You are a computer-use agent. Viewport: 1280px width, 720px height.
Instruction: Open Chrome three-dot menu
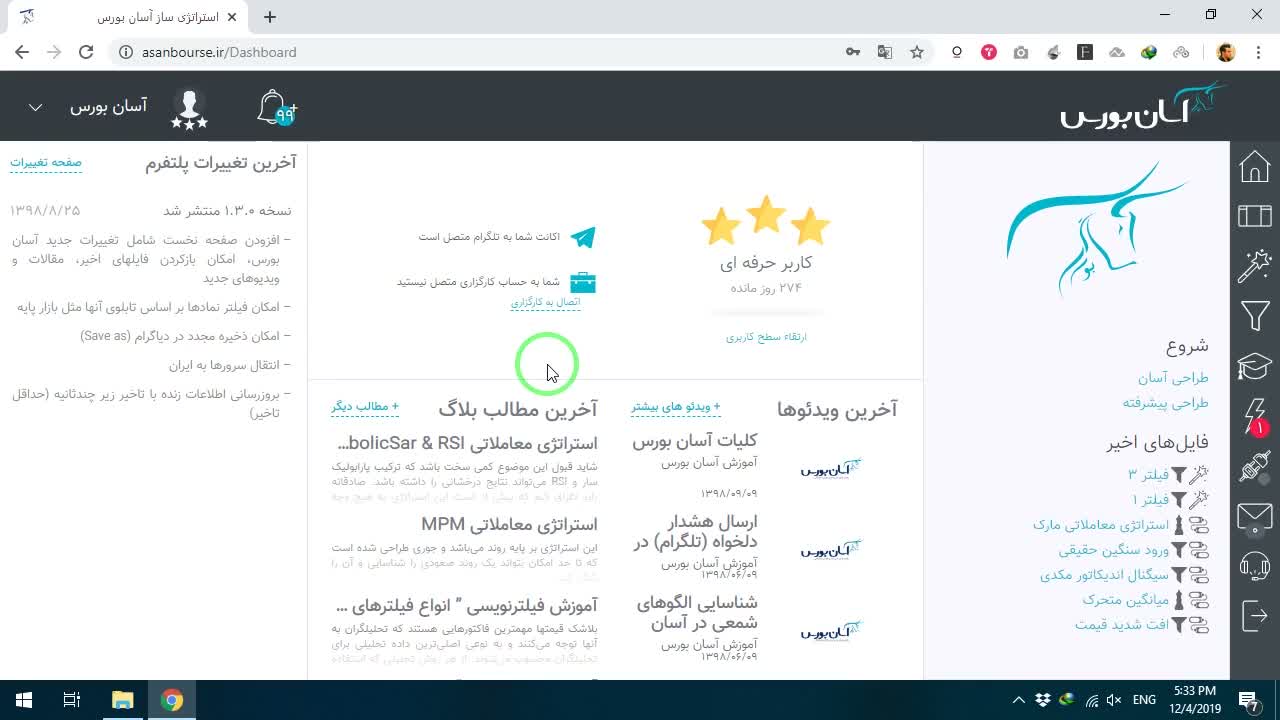pos(1258,52)
